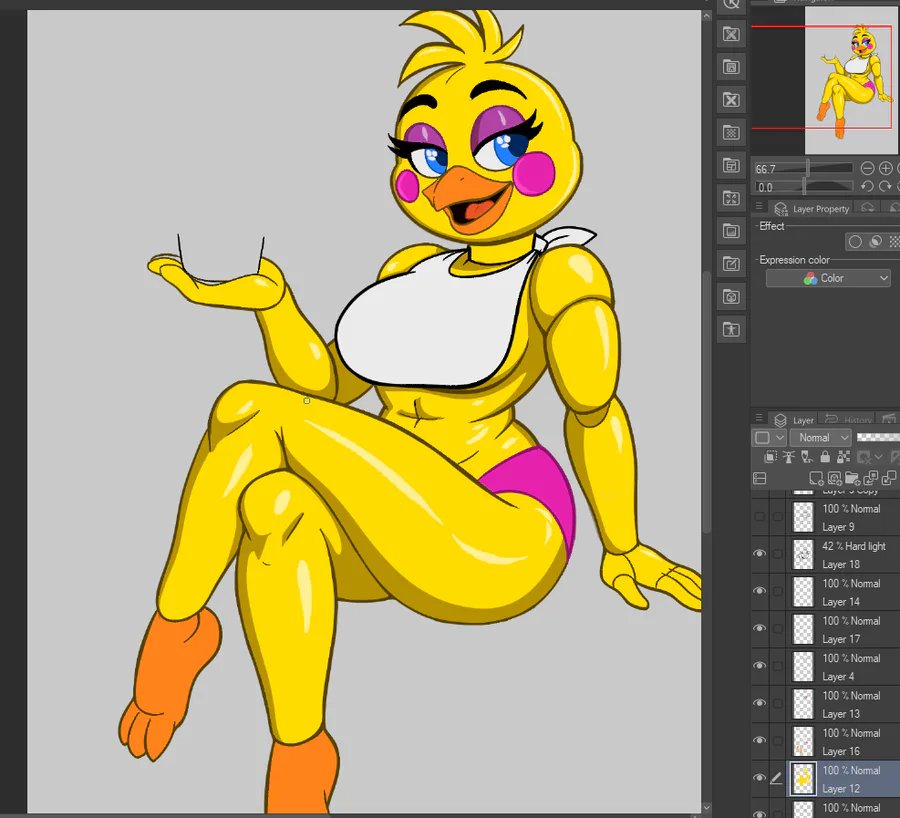This screenshot has height=818, width=900.
Task: Open the Layer panel hamburger menu
Action: [x=759, y=417]
